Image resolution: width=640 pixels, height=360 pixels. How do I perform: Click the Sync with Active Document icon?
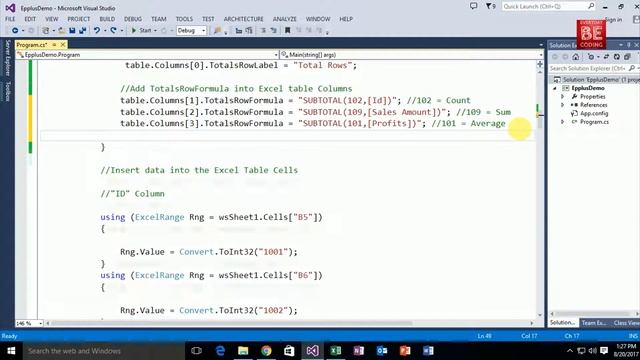606,57
